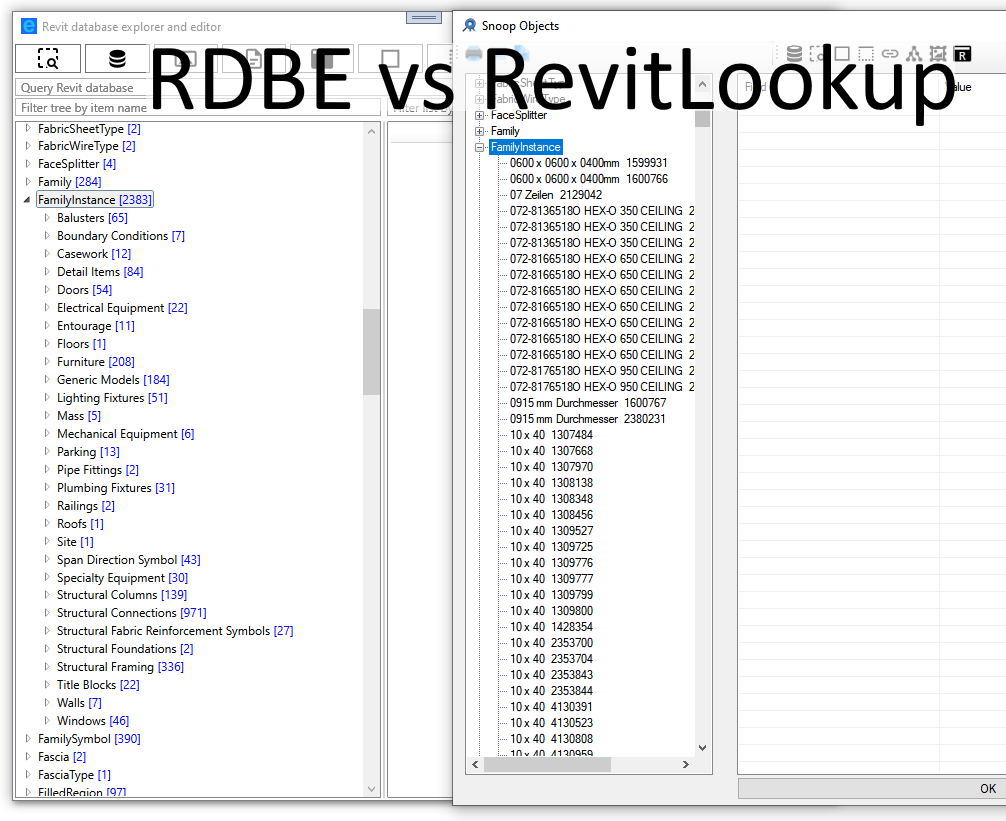Image resolution: width=1006 pixels, height=821 pixels.
Task: Click the database snoop icon in RDBE toolbar
Action: [117, 58]
